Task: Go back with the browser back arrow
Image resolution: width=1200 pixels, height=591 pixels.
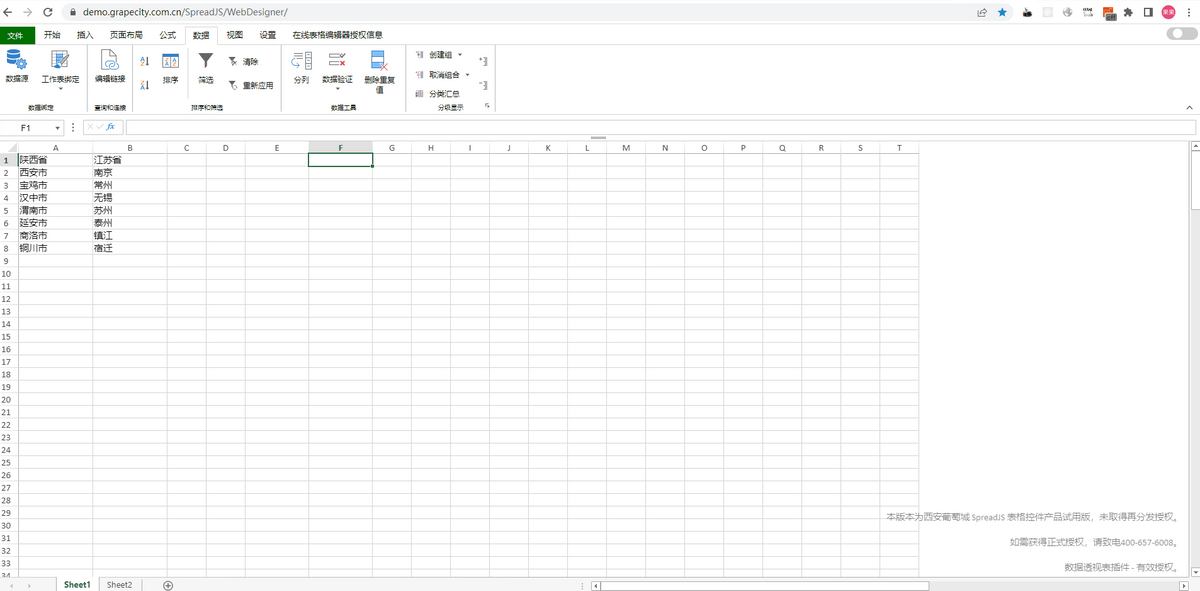Action: point(8,12)
